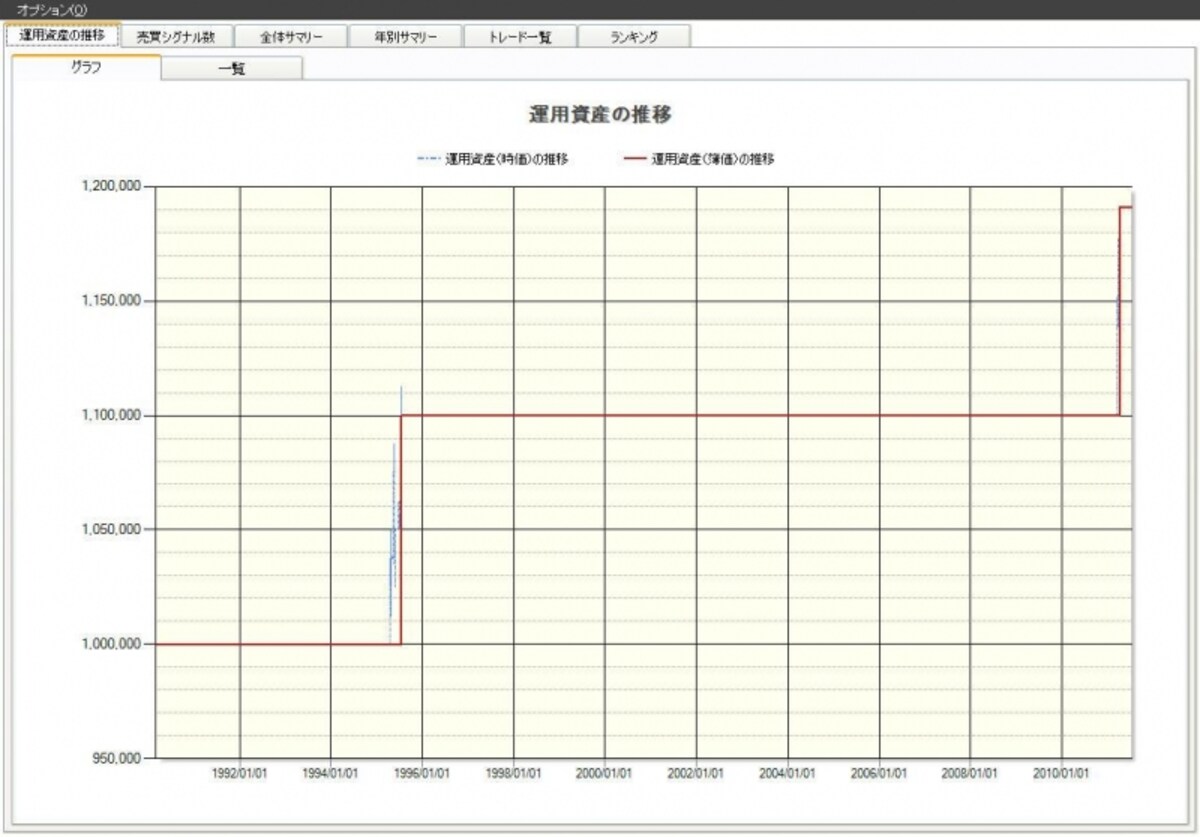The width and height of the screenshot is (1200, 837).
Task: Select the 1,100,000 y-axis label
Action: pyautogui.click(x=113, y=415)
